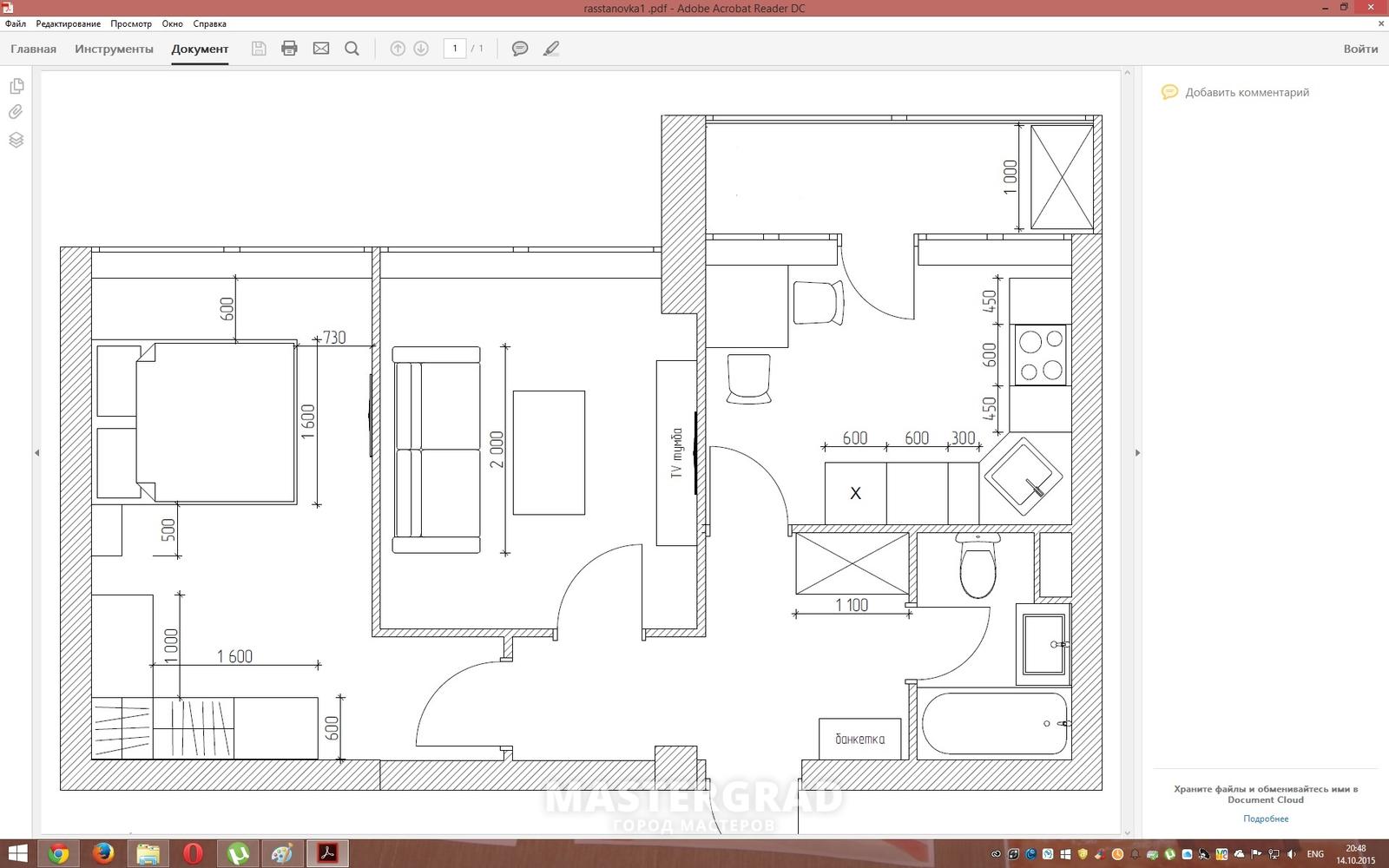Viewport: 1389px width, 868px height.
Task: Open the Paint app in taskbar
Action: coord(282,854)
